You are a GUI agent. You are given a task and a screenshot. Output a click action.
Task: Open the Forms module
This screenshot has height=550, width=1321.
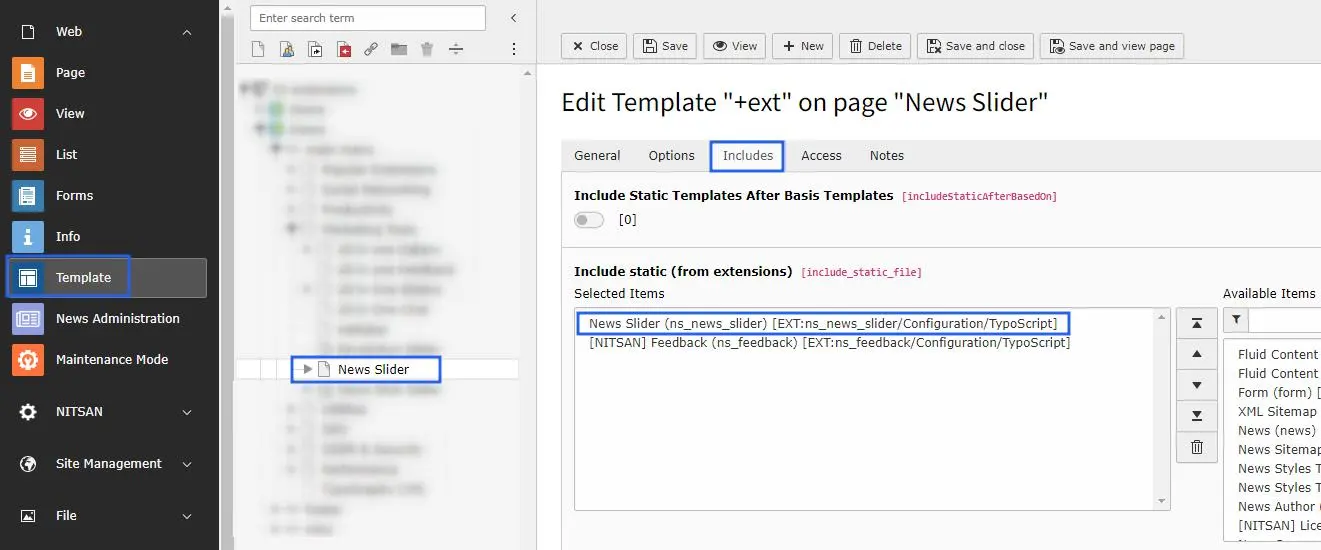pos(74,196)
